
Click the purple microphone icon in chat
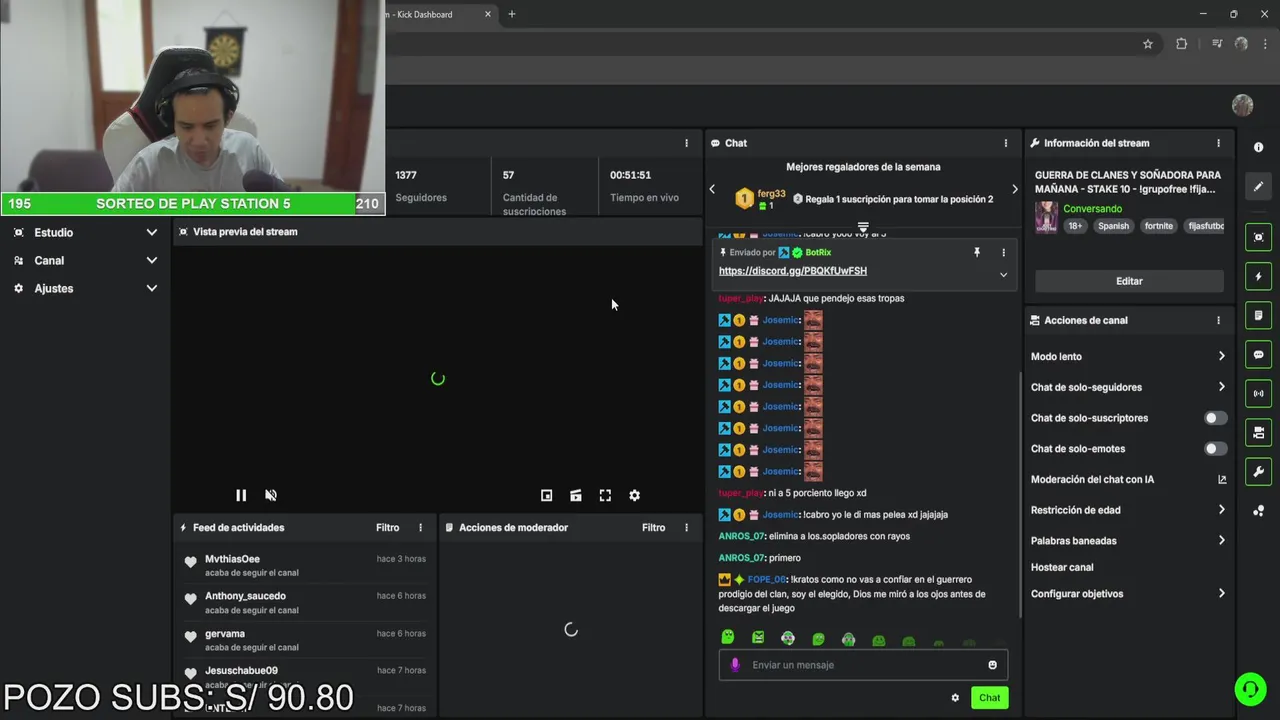(x=735, y=665)
